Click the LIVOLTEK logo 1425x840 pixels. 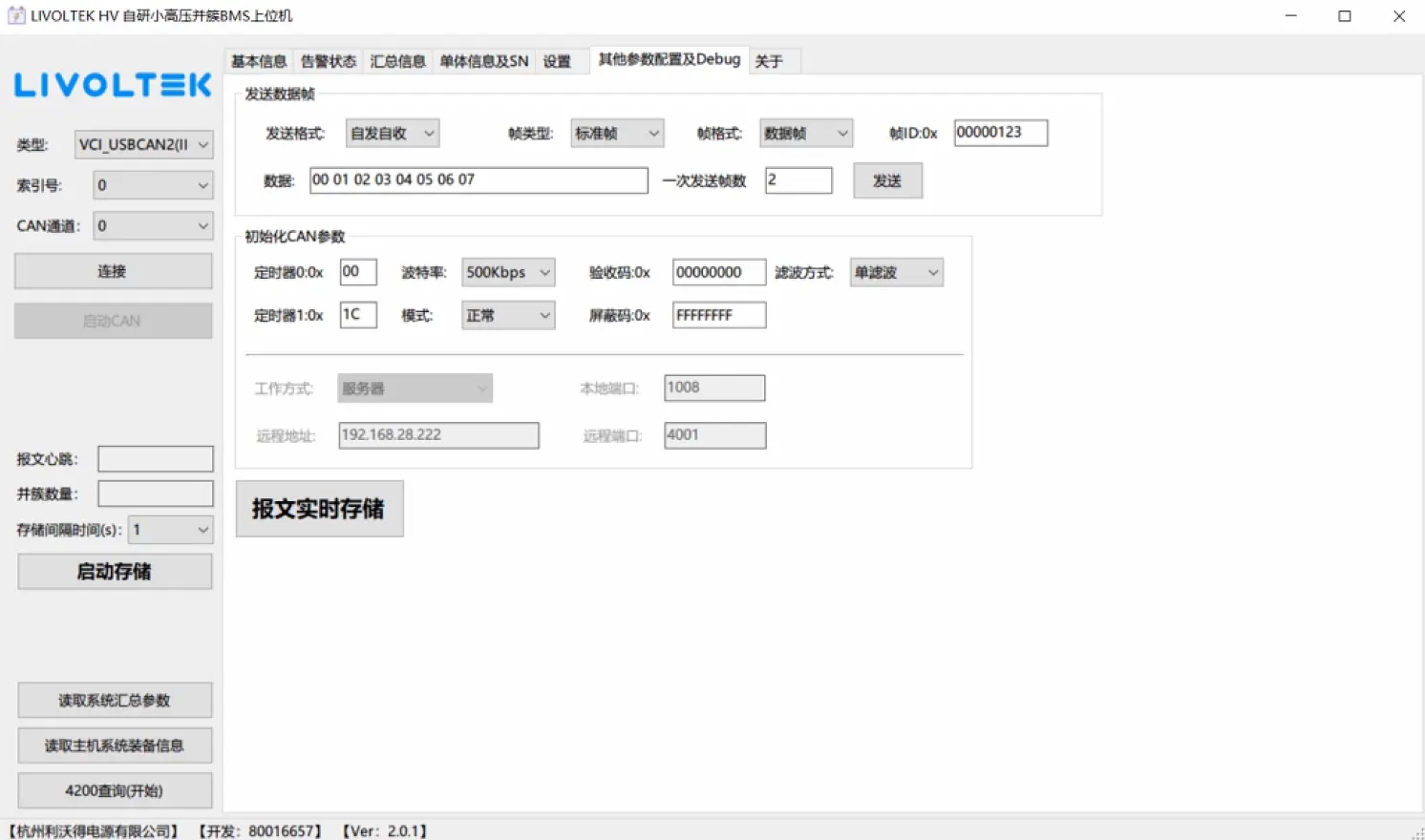[113, 85]
